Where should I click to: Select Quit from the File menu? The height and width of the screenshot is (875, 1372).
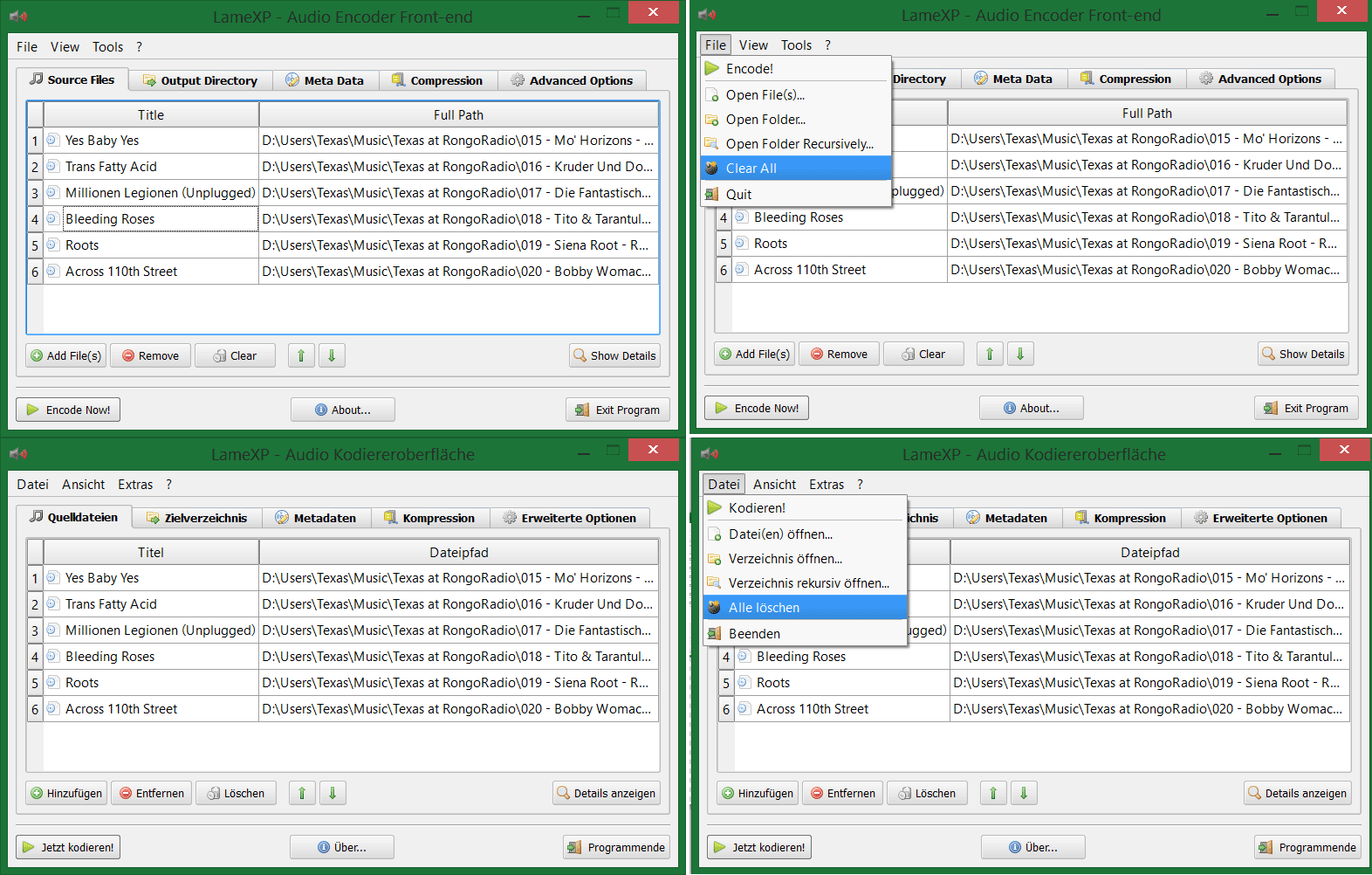(738, 195)
